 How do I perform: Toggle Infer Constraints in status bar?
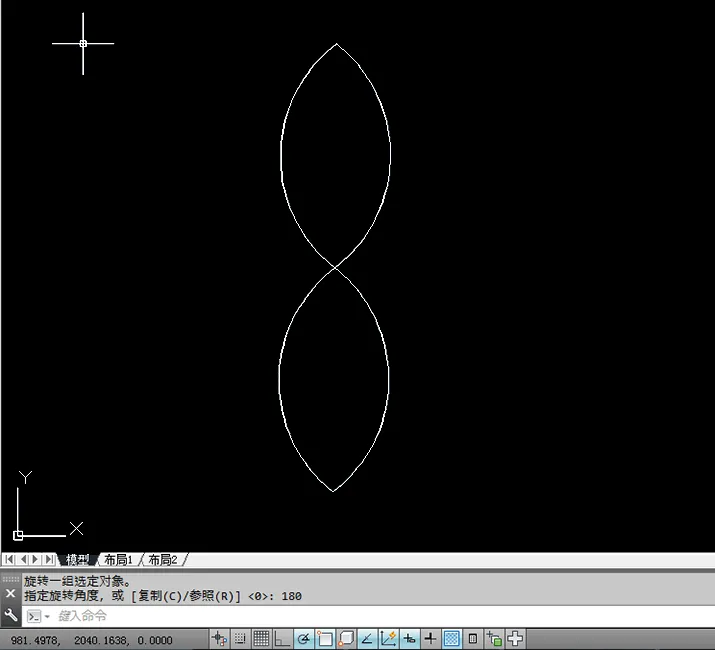[220, 639]
